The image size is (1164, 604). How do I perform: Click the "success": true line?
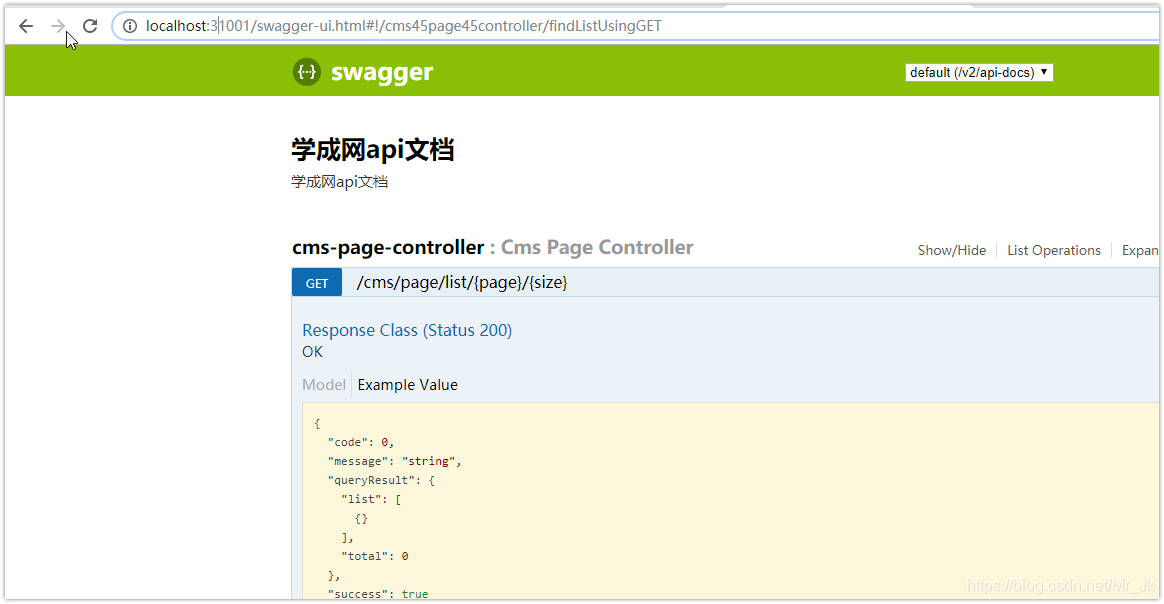(x=378, y=594)
